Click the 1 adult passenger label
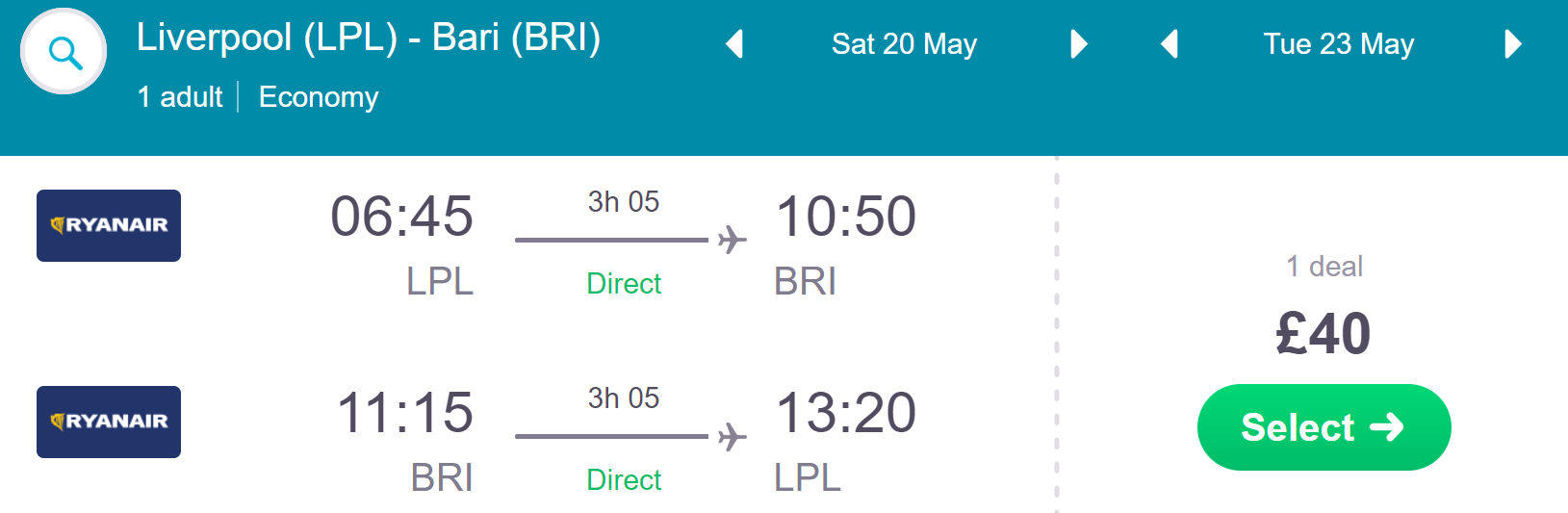 point(180,97)
